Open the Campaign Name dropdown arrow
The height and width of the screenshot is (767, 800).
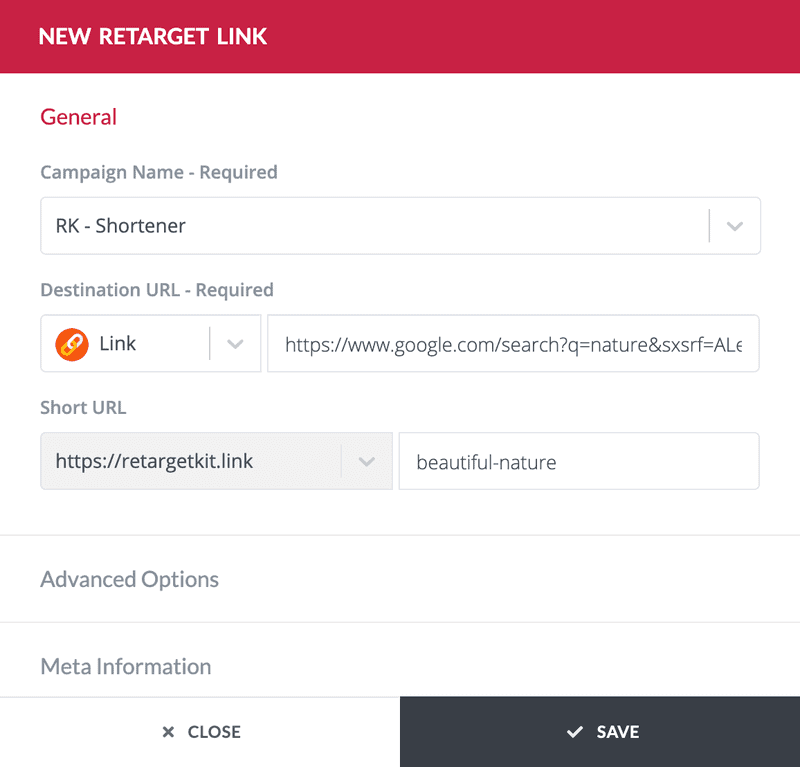(x=734, y=226)
